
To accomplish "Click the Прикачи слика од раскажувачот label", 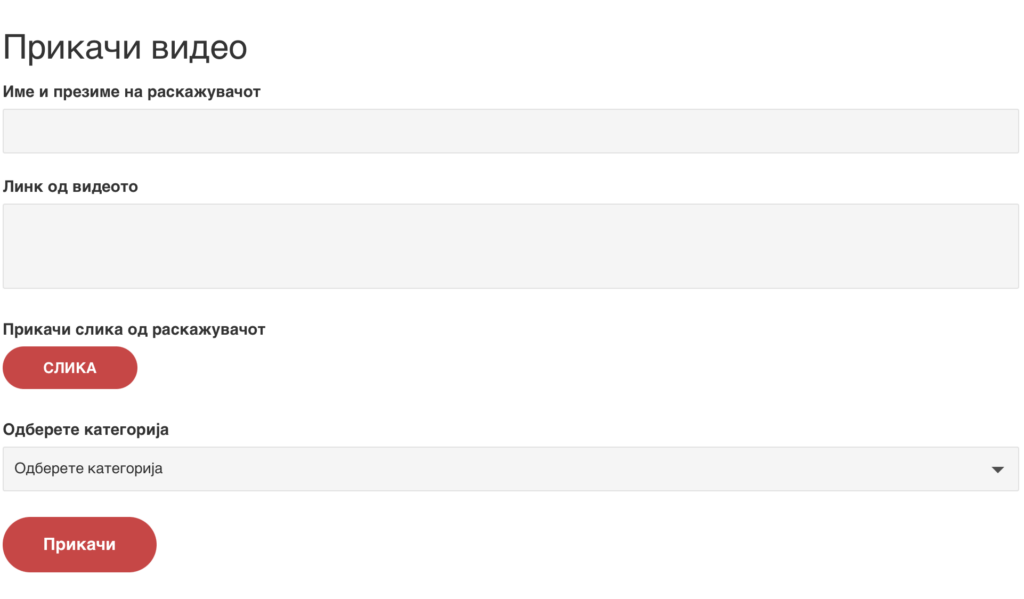I will [135, 329].
